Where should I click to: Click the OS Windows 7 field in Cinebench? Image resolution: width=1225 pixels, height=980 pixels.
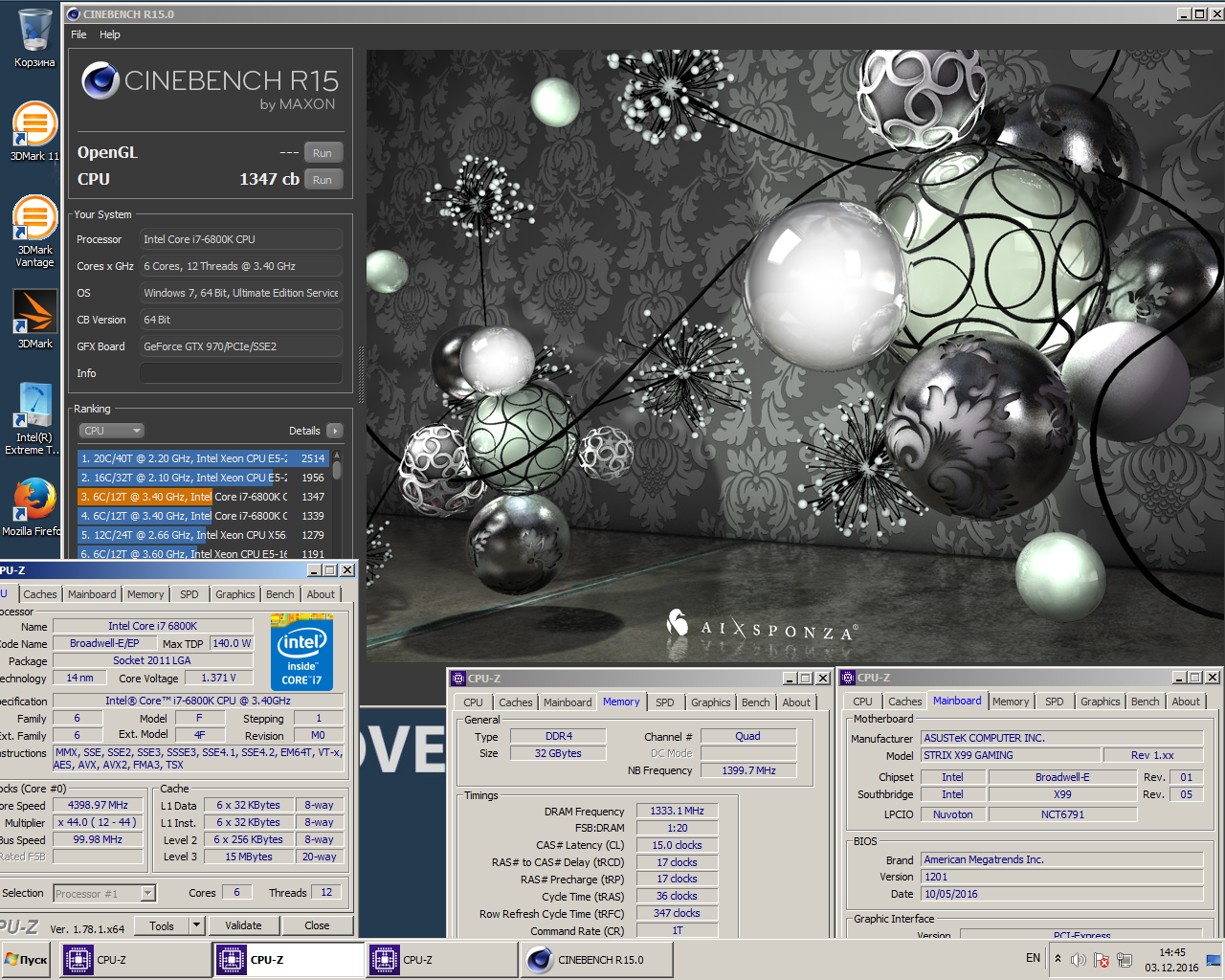pyautogui.click(x=241, y=293)
